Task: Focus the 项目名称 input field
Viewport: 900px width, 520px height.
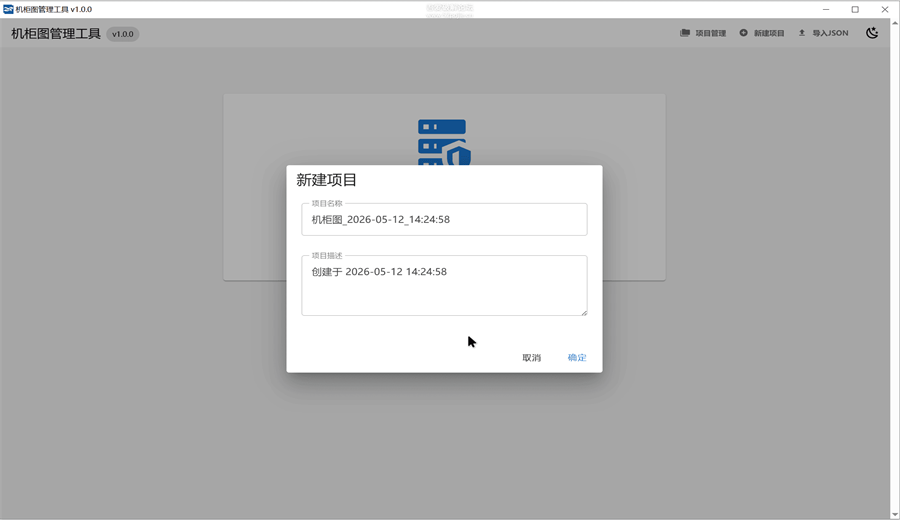Action: coord(444,219)
